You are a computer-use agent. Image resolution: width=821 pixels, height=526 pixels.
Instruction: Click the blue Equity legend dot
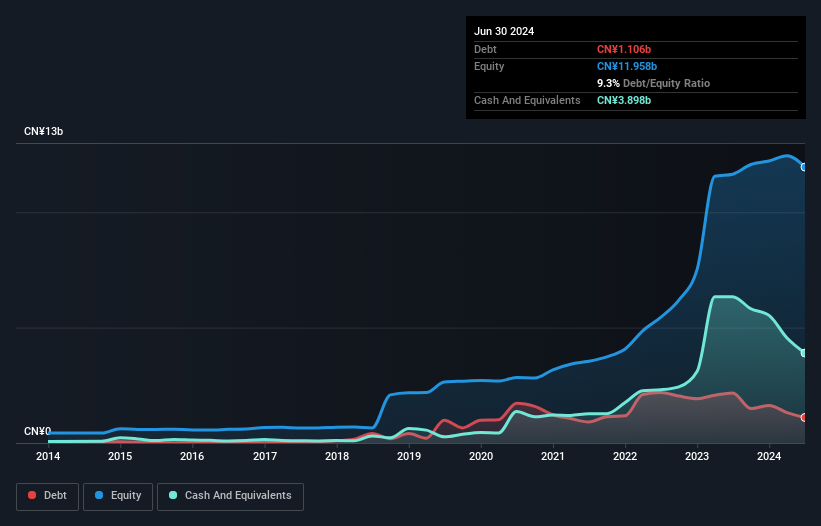coord(99,495)
